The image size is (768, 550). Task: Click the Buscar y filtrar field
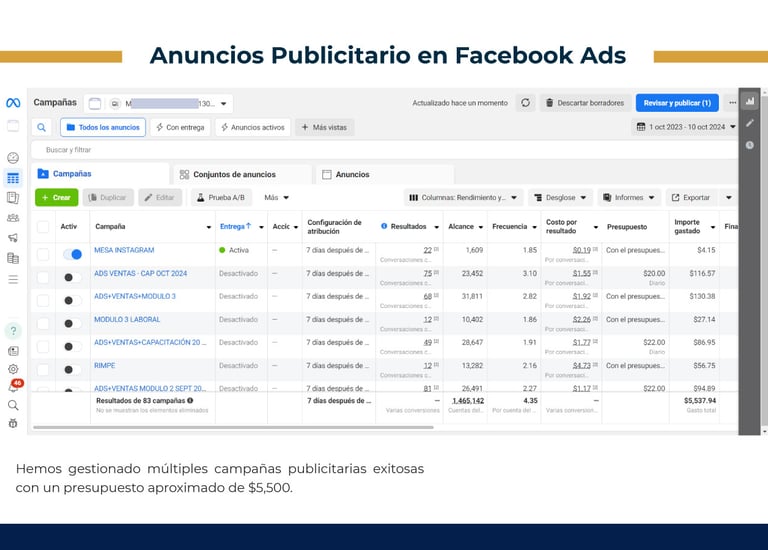[384, 150]
